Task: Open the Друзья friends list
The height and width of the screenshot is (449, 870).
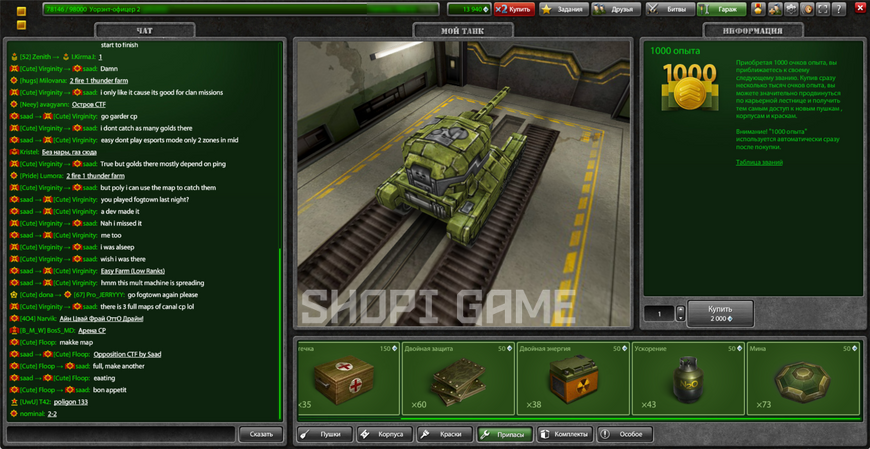Action: pos(616,9)
